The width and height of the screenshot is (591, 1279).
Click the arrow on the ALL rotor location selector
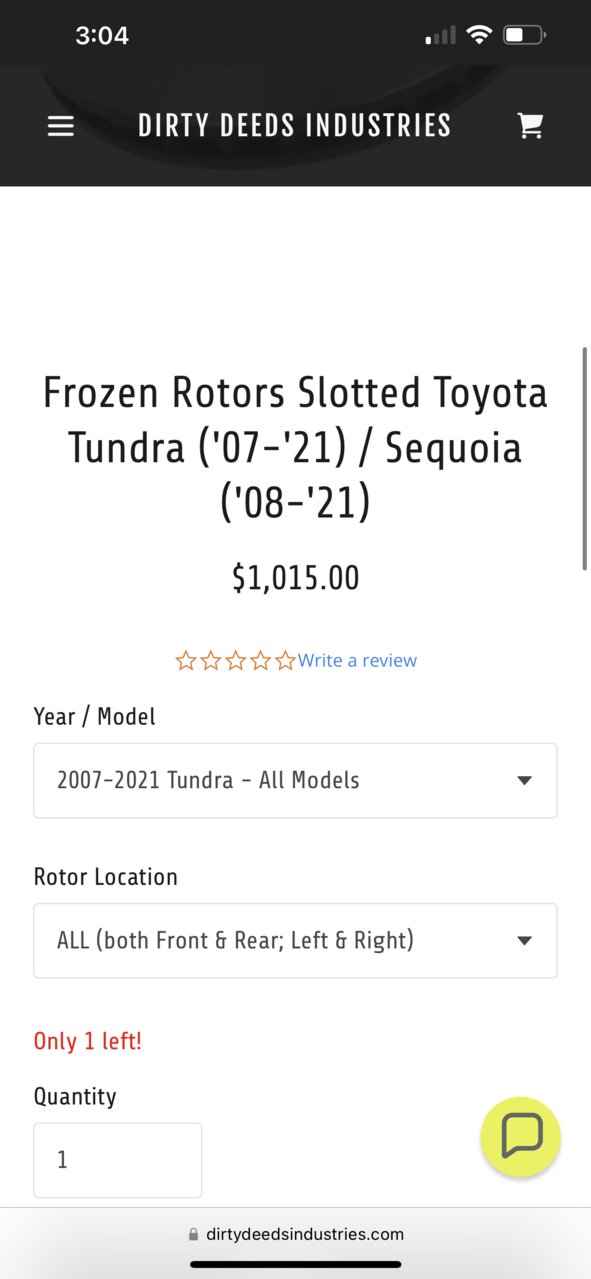[x=524, y=940]
